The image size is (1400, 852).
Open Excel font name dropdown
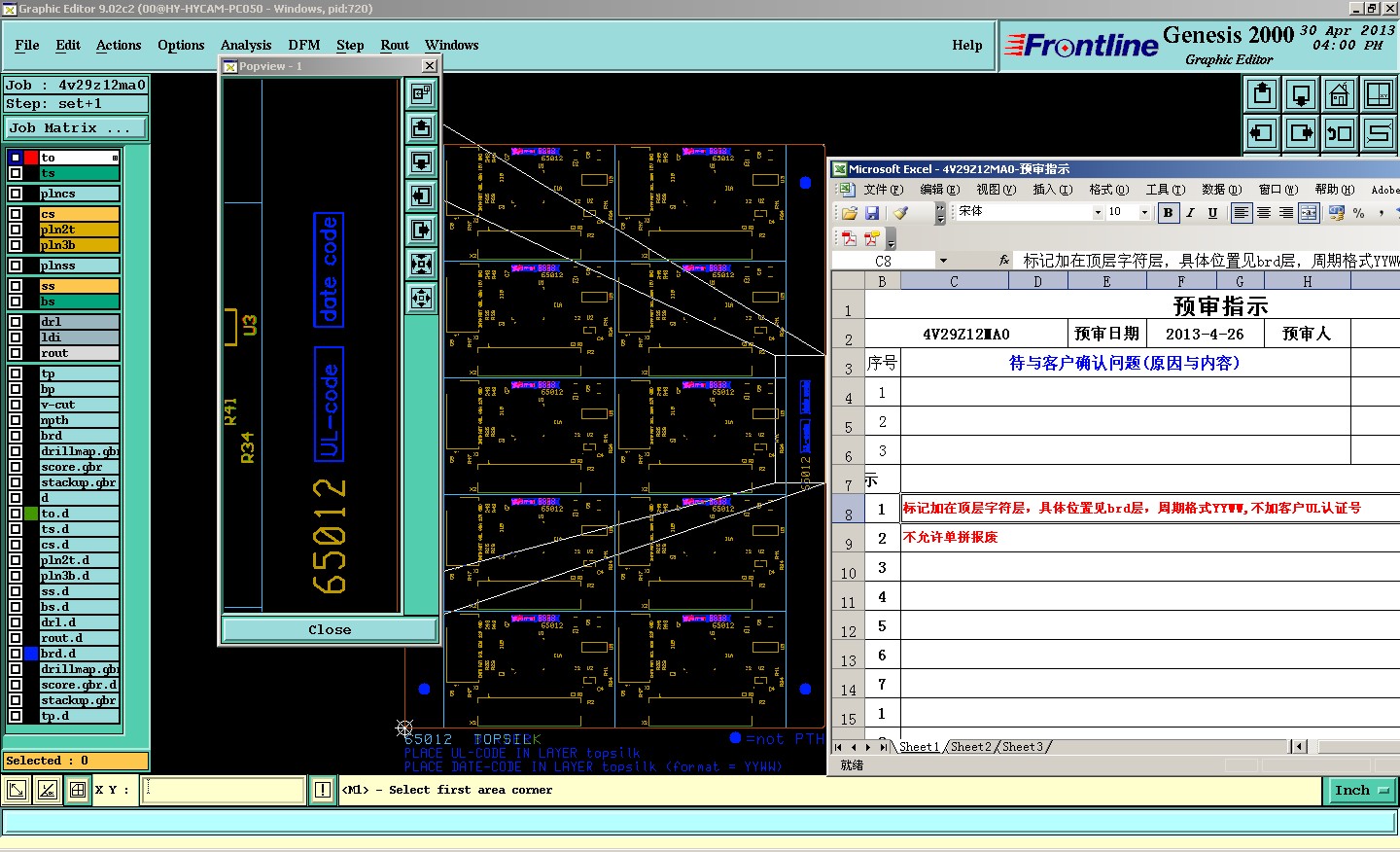pyautogui.click(x=1098, y=212)
